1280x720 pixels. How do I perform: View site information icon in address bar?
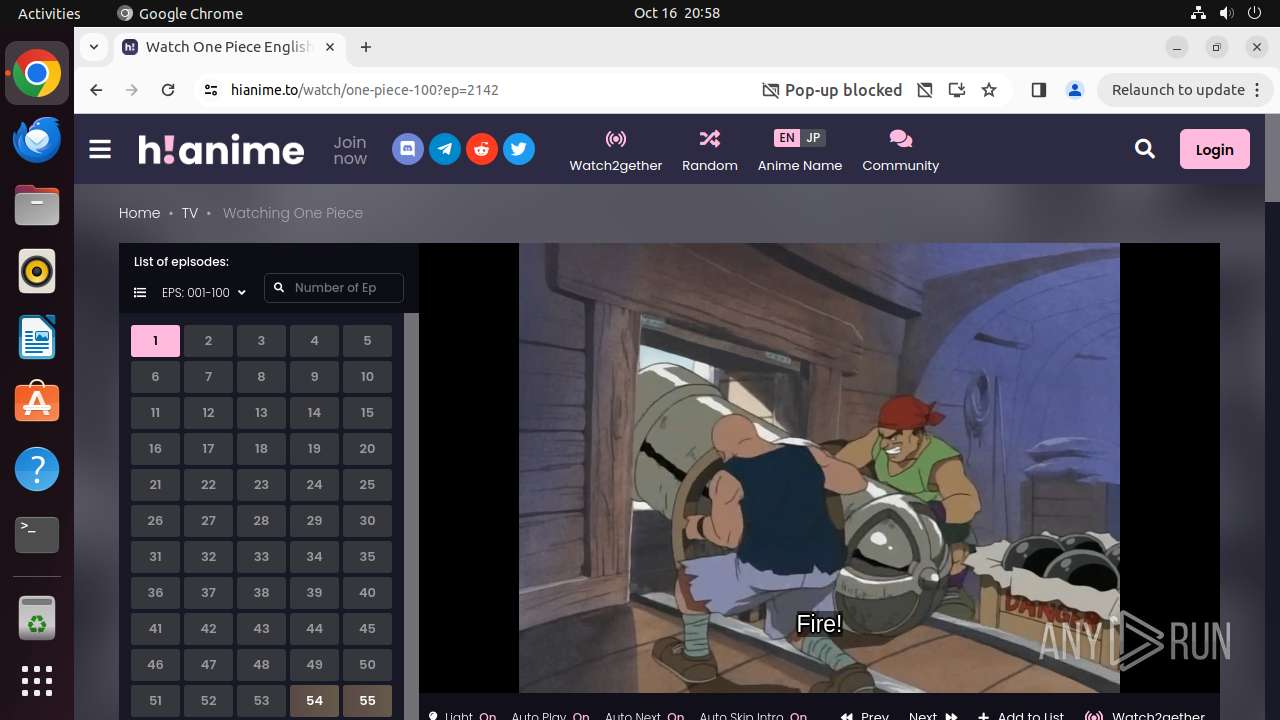click(210, 90)
